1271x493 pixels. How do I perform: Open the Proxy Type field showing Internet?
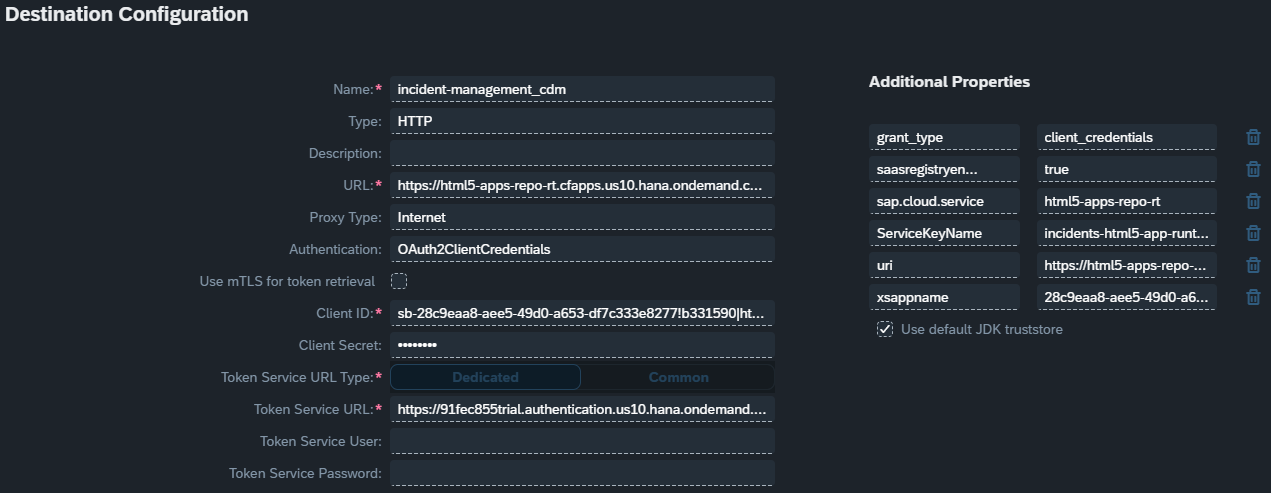click(582, 217)
